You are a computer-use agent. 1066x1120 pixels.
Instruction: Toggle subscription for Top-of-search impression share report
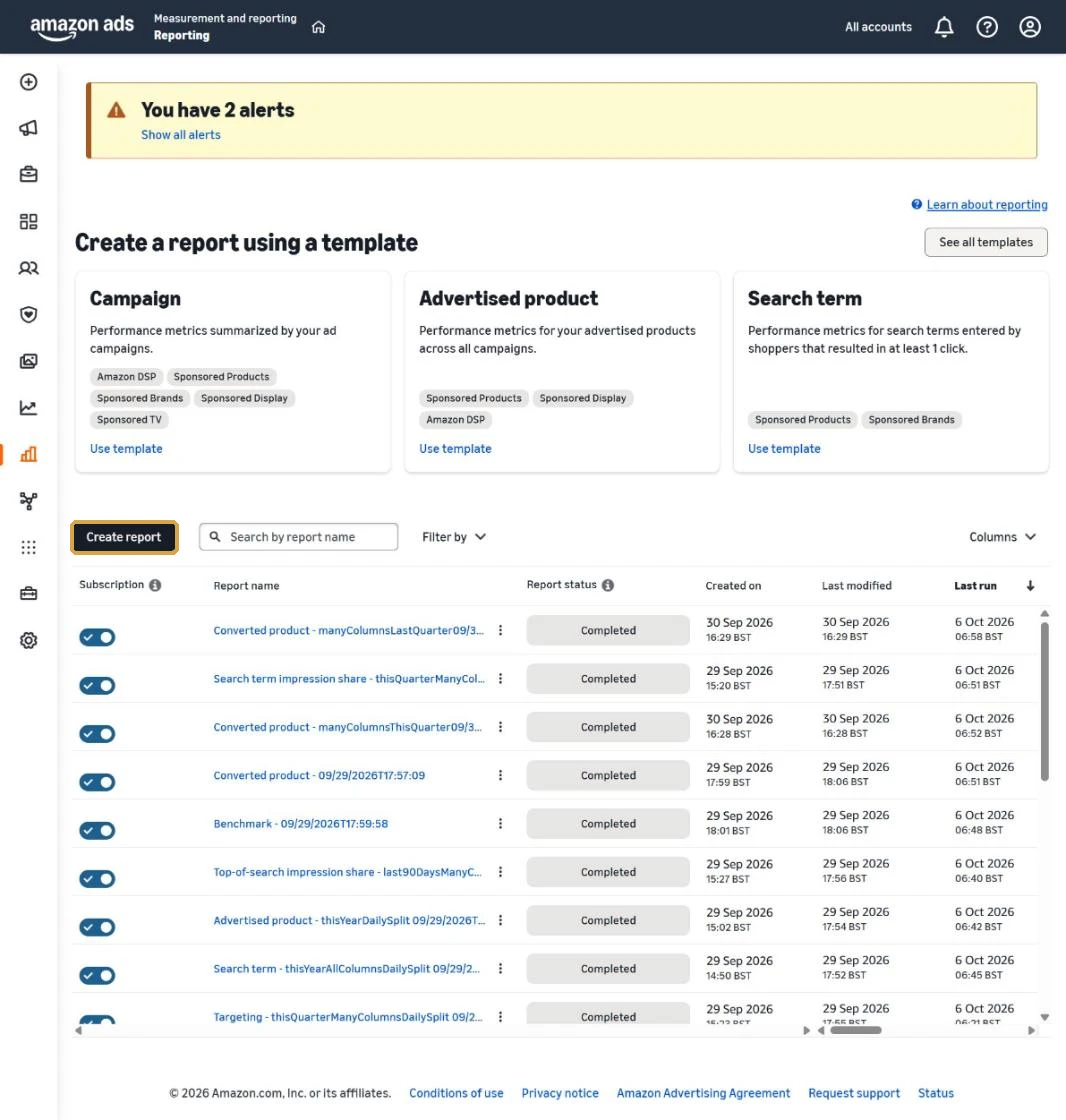[x=97, y=879]
